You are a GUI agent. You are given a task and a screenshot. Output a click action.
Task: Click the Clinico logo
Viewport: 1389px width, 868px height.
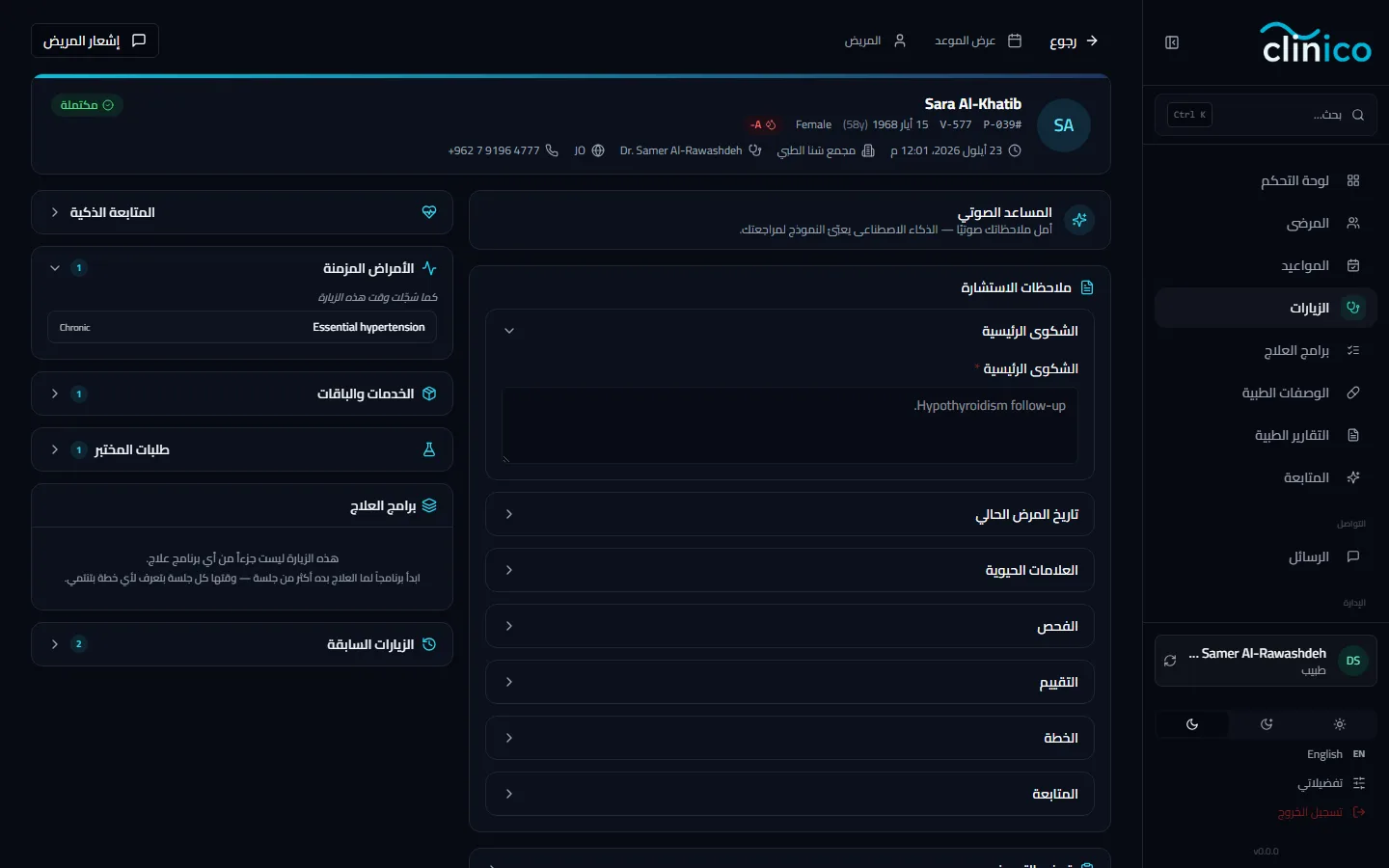coord(1316,43)
